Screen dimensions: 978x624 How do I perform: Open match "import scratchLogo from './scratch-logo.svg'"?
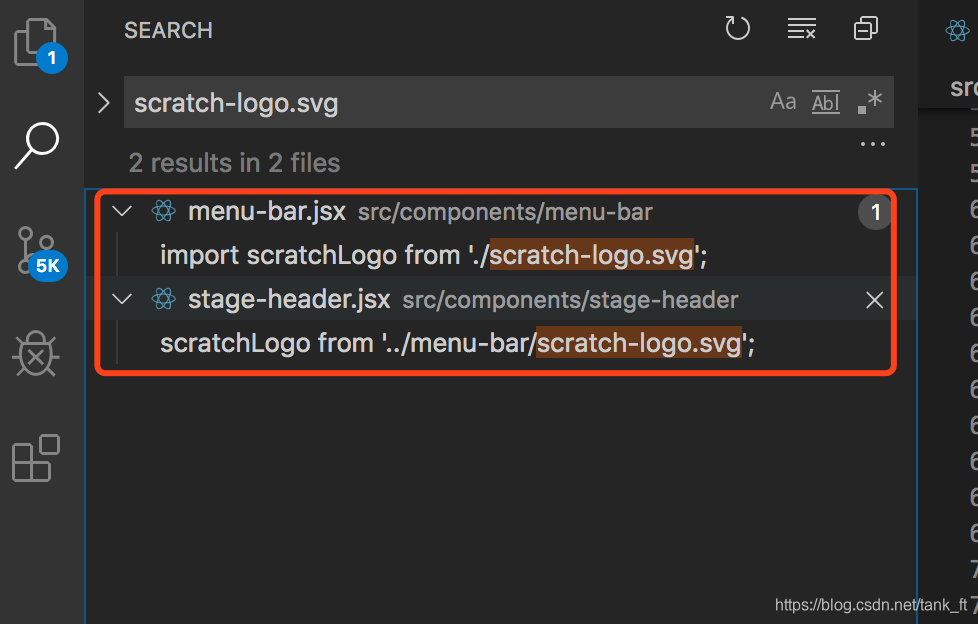point(433,255)
